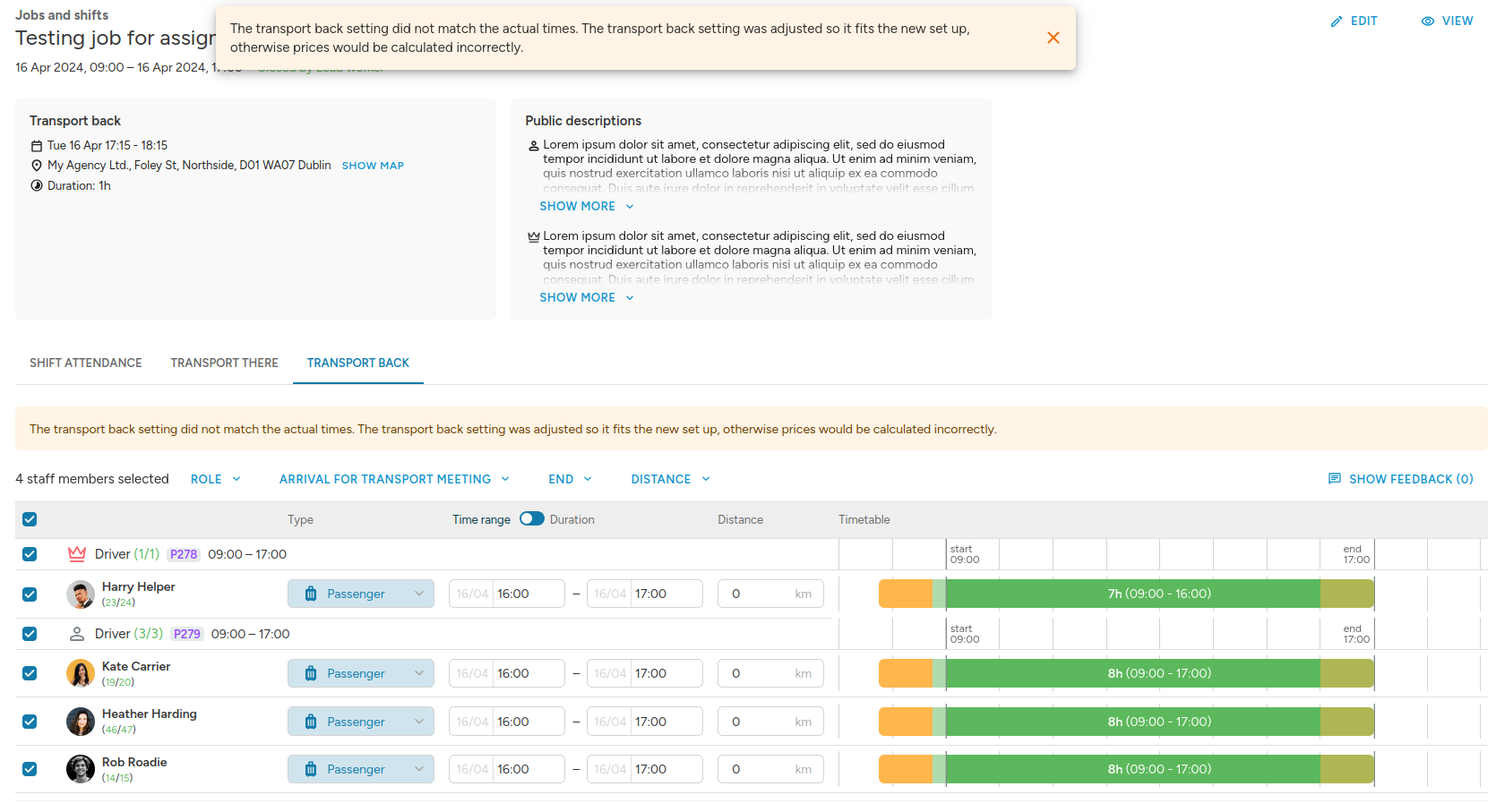Viewport: 1496px width, 812px height.
Task: Open Heather Harding's avatar
Action: click(81, 722)
